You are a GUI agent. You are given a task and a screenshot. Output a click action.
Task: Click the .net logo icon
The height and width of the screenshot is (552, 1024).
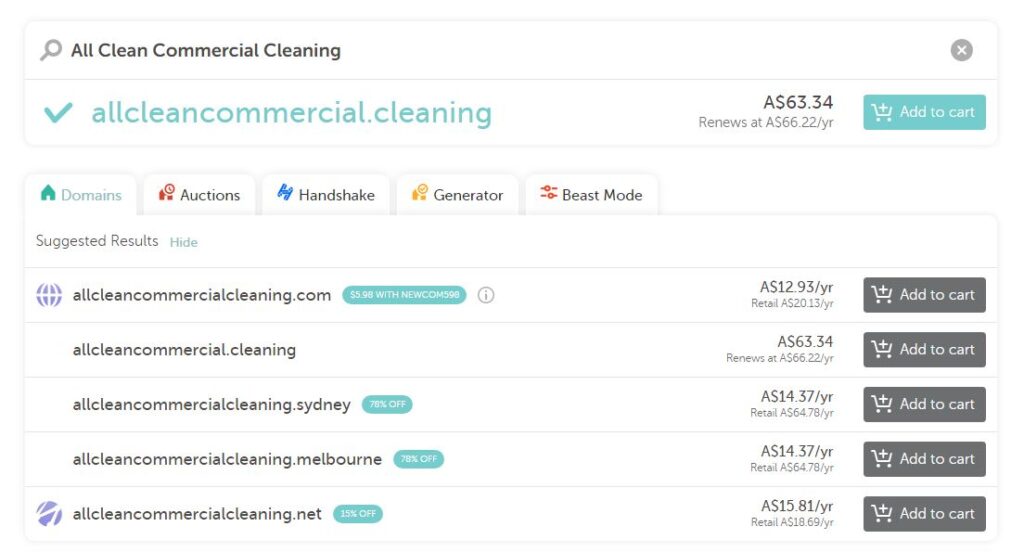click(49, 514)
